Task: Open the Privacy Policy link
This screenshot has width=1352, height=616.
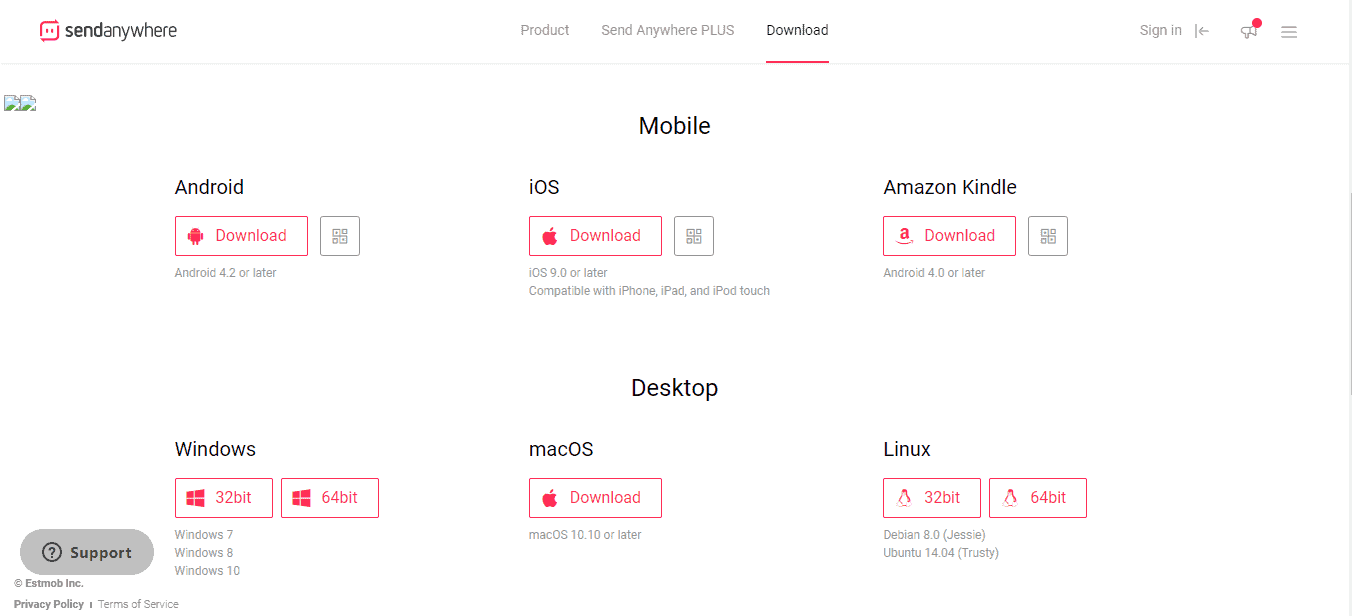Action: 49,604
